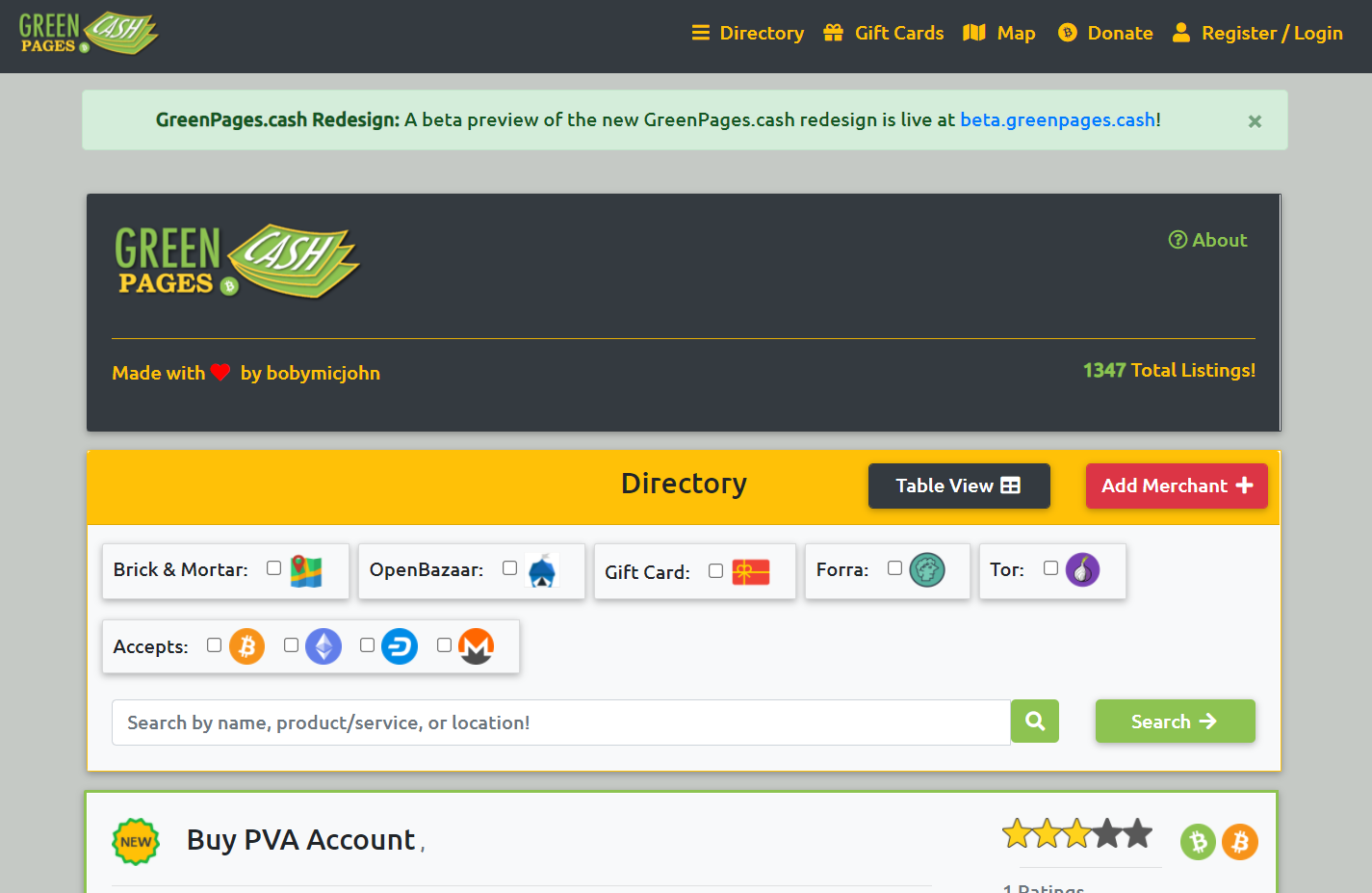
Task: Click the red gift card icon
Action: pos(751,572)
